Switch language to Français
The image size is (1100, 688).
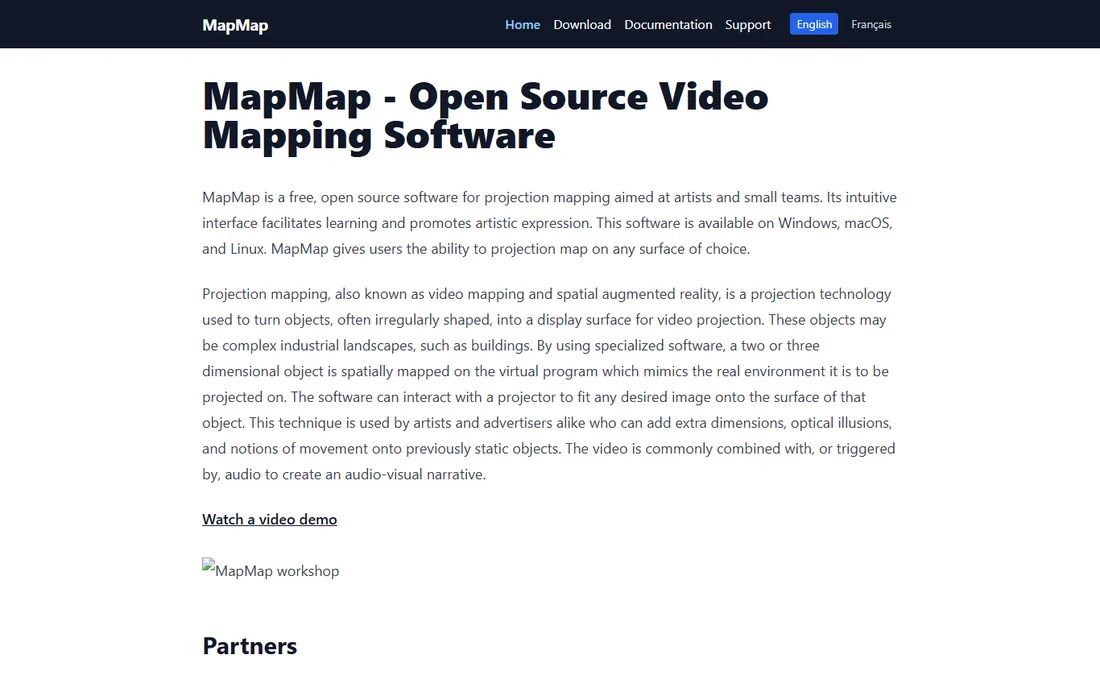coord(871,24)
